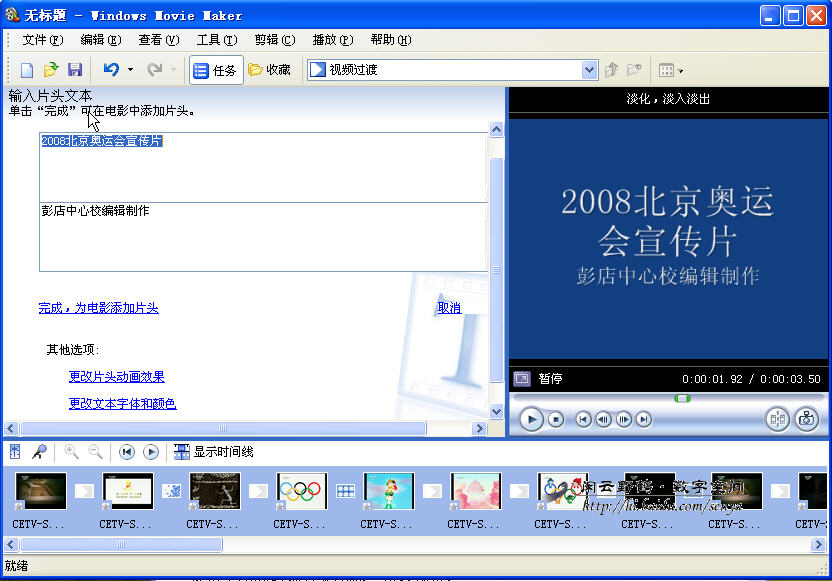The height and width of the screenshot is (581, 832).
Task: Open the 播放(P) menu
Action: click(333, 40)
